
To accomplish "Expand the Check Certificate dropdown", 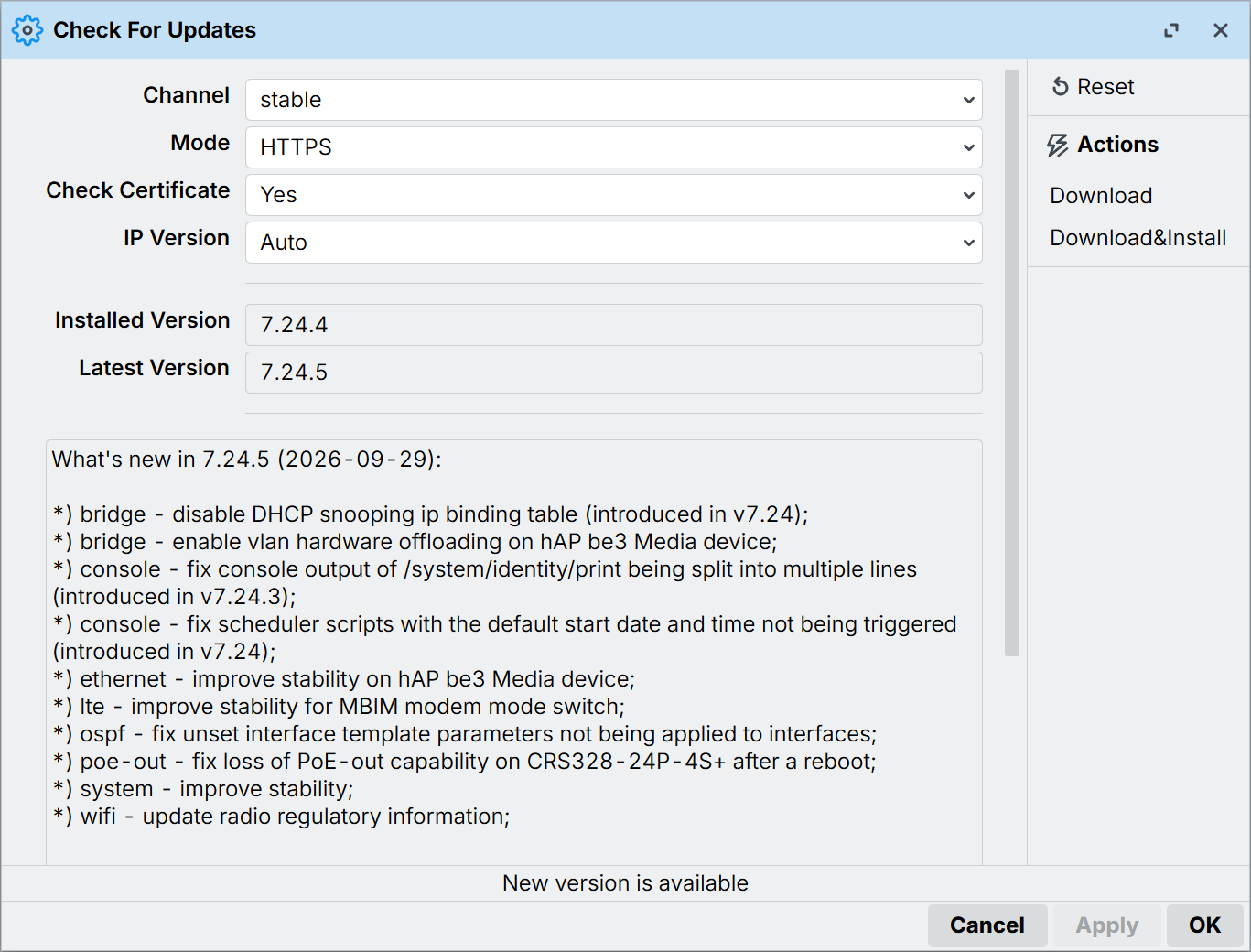I will click(x=614, y=195).
